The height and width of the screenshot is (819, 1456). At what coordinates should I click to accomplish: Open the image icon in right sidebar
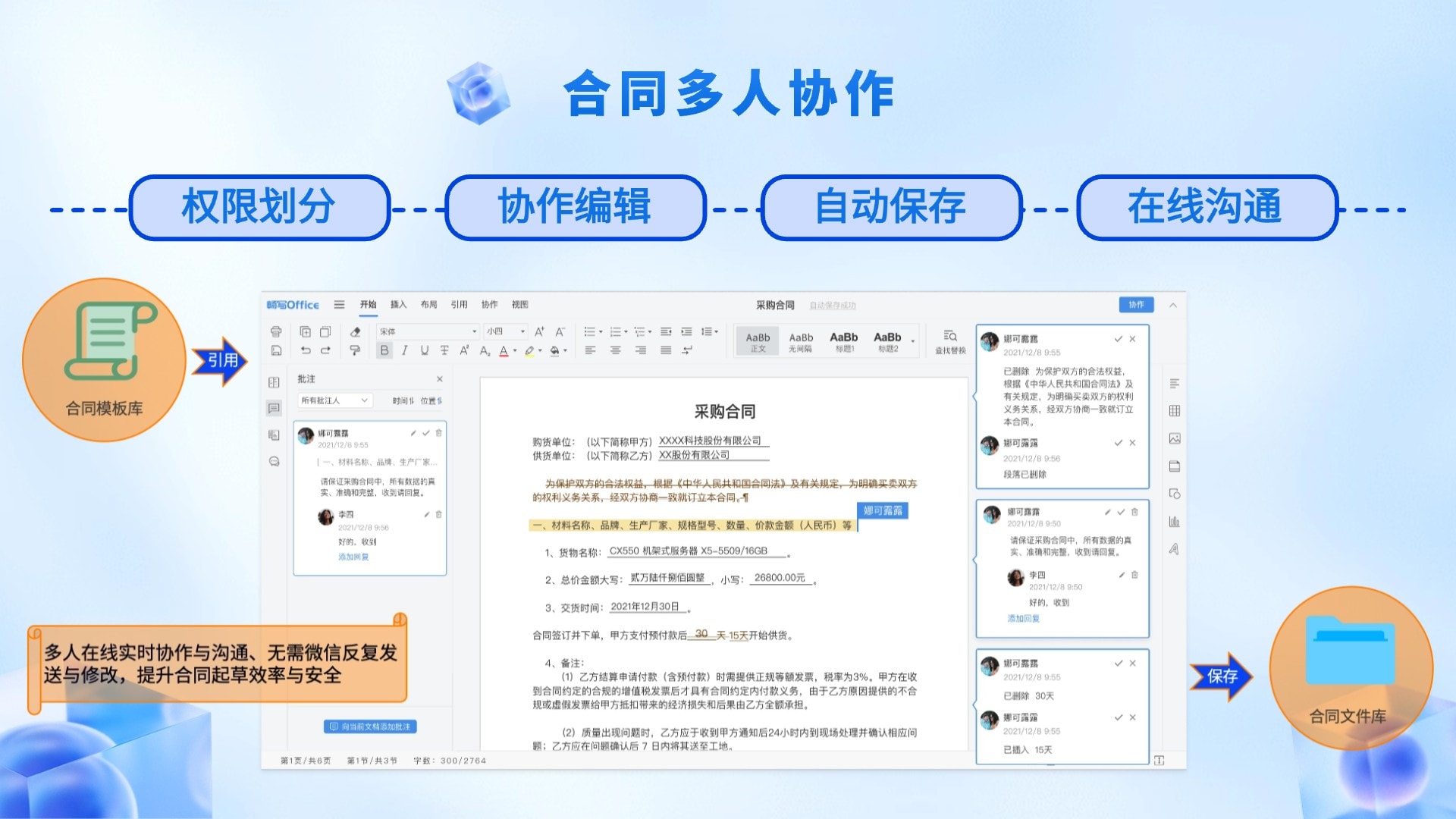pyautogui.click(x=1175, y=438)
